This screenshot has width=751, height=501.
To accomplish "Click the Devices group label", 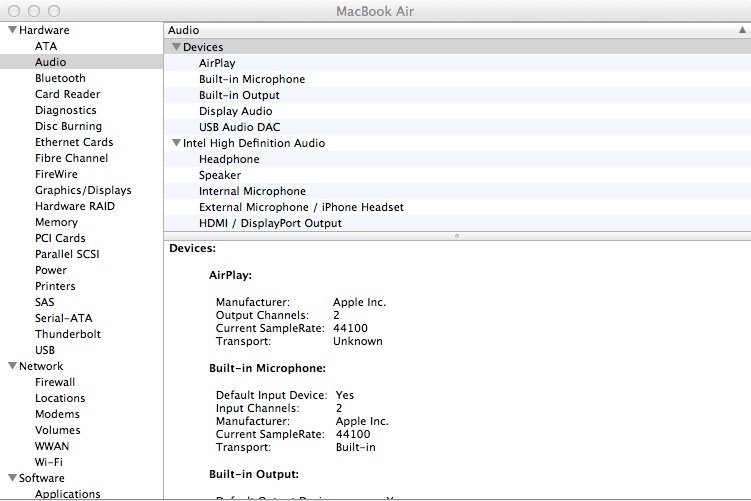I will (203, 47).
